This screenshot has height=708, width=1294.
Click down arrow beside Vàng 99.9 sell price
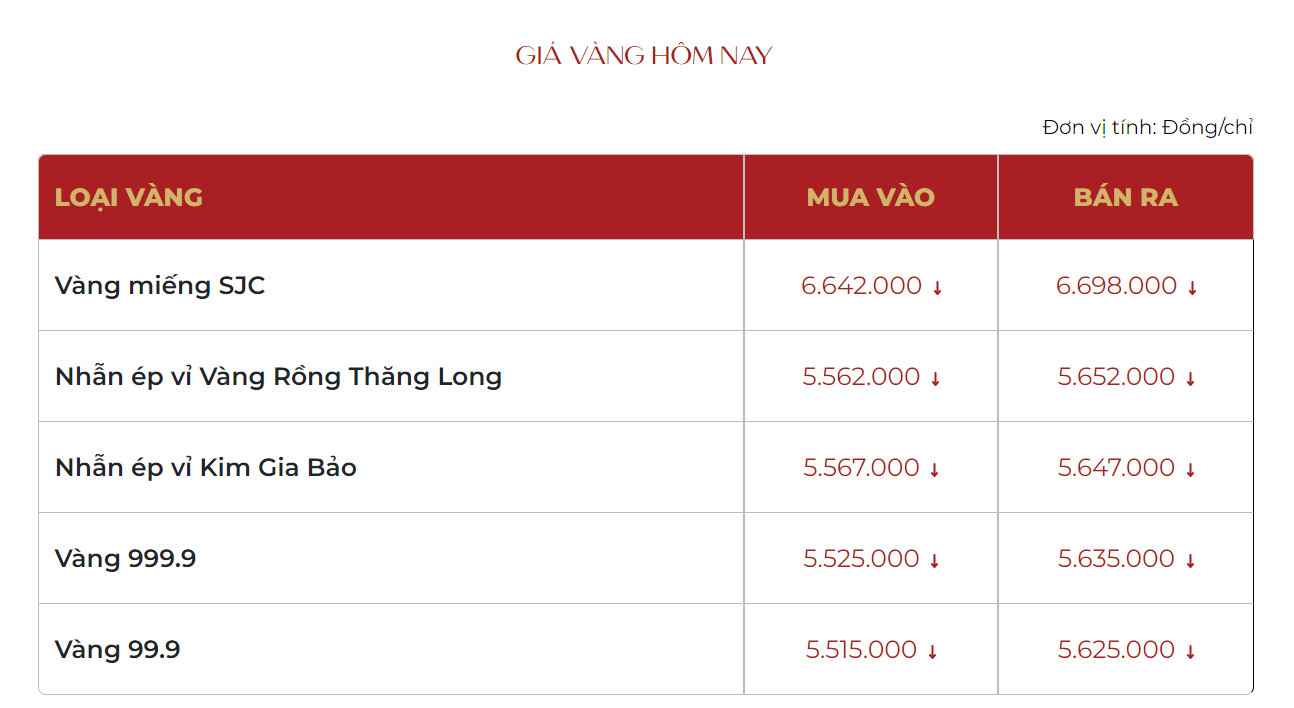coord(1190,652)
